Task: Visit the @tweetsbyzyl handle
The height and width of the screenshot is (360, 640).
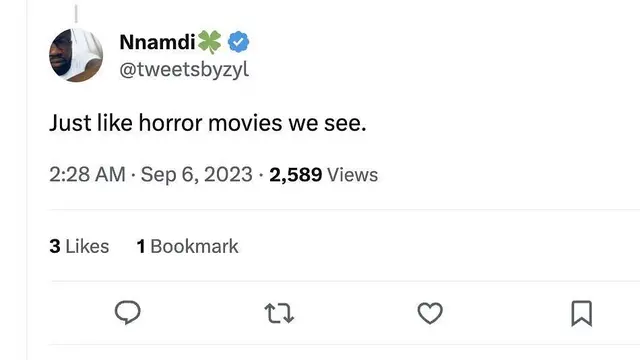Action: pyautogui.click(x=184, y=69)
